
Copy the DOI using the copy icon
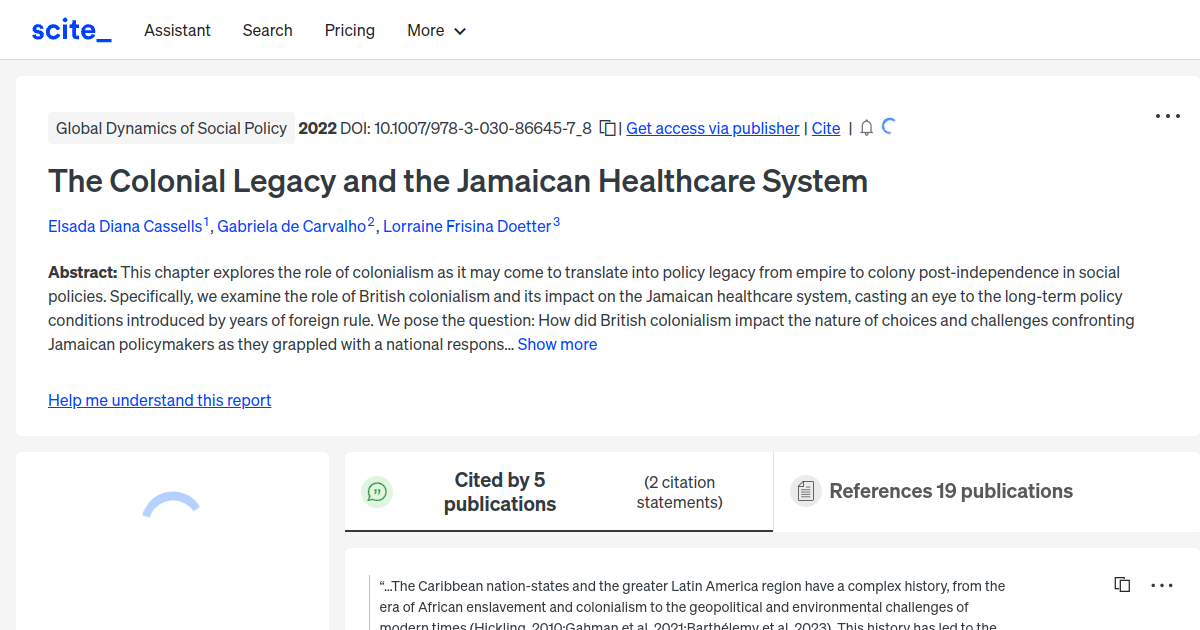pos(608,128)
